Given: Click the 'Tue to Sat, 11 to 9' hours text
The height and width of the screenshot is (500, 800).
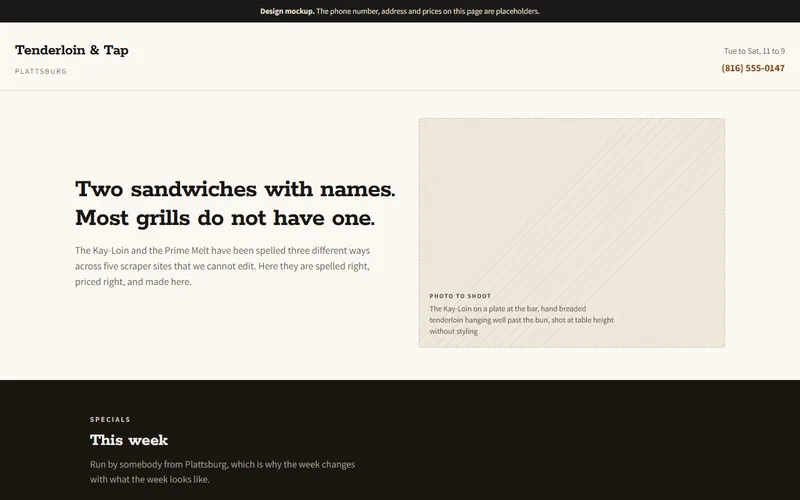Looking at the screenshot, I should 754,51.
